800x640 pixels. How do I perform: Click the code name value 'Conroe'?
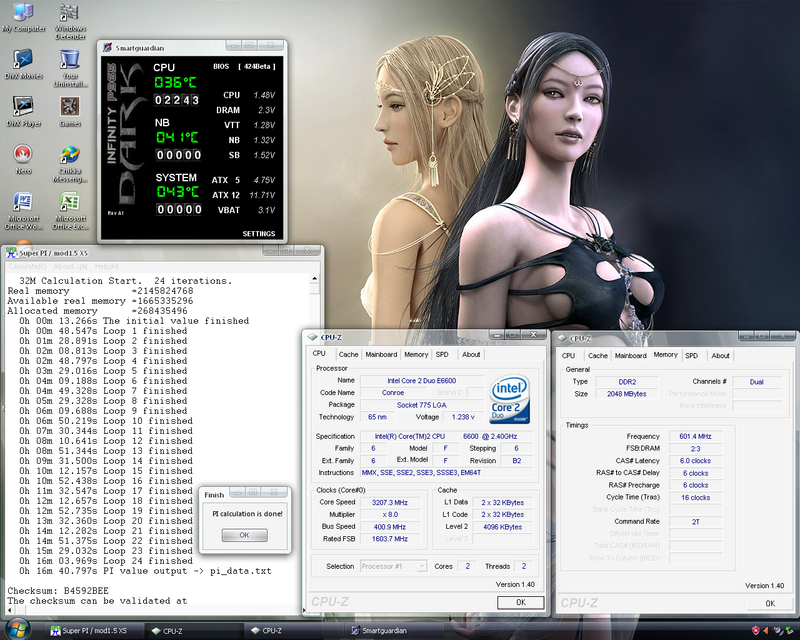(x=393, y=392)
